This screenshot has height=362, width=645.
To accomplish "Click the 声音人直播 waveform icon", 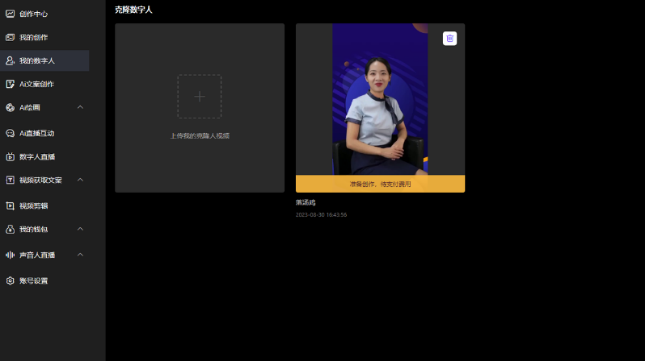I will tap(10, 255).
